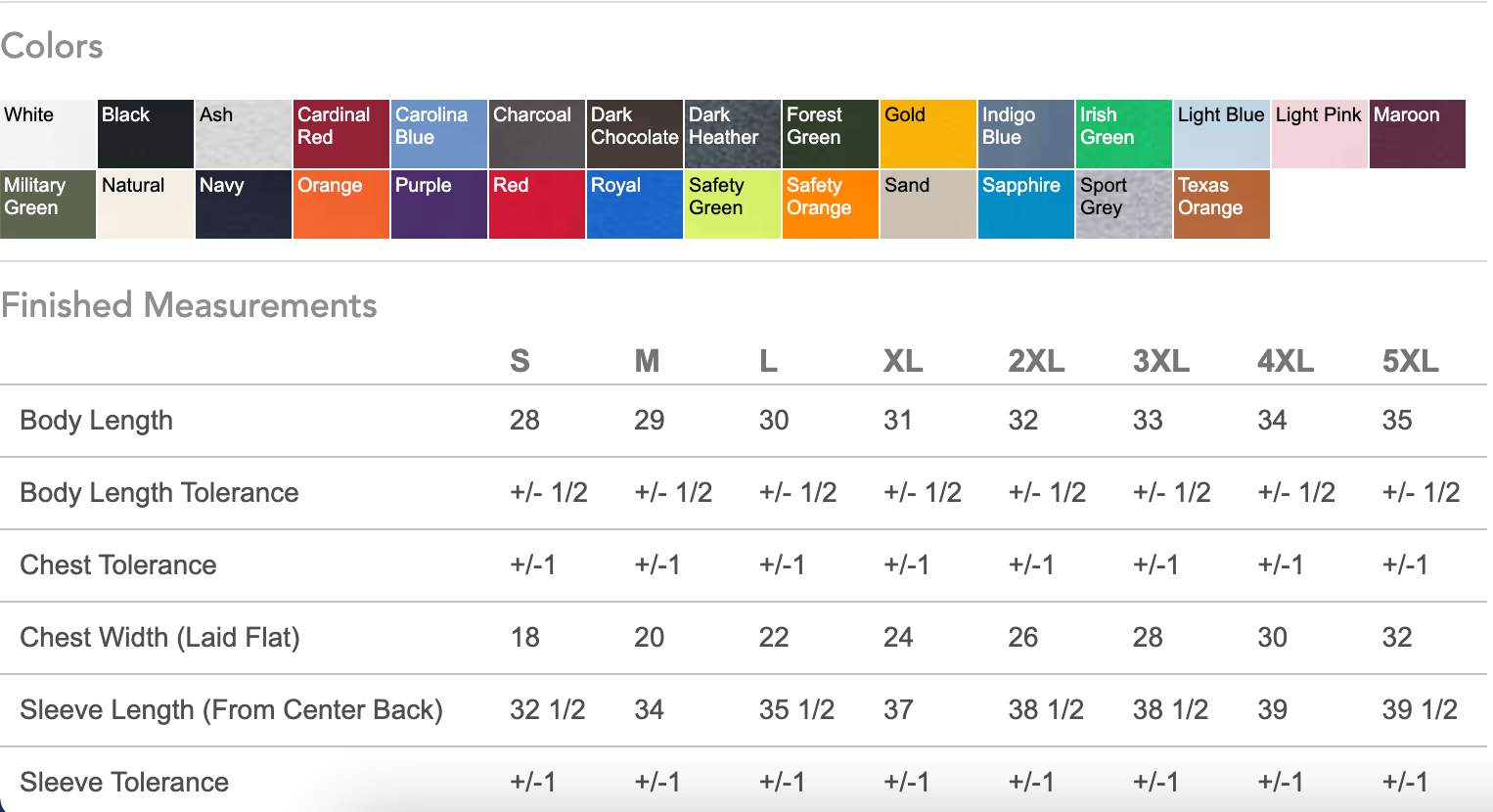Click the Chest Width (Laid Flat) label

point(159,638)
